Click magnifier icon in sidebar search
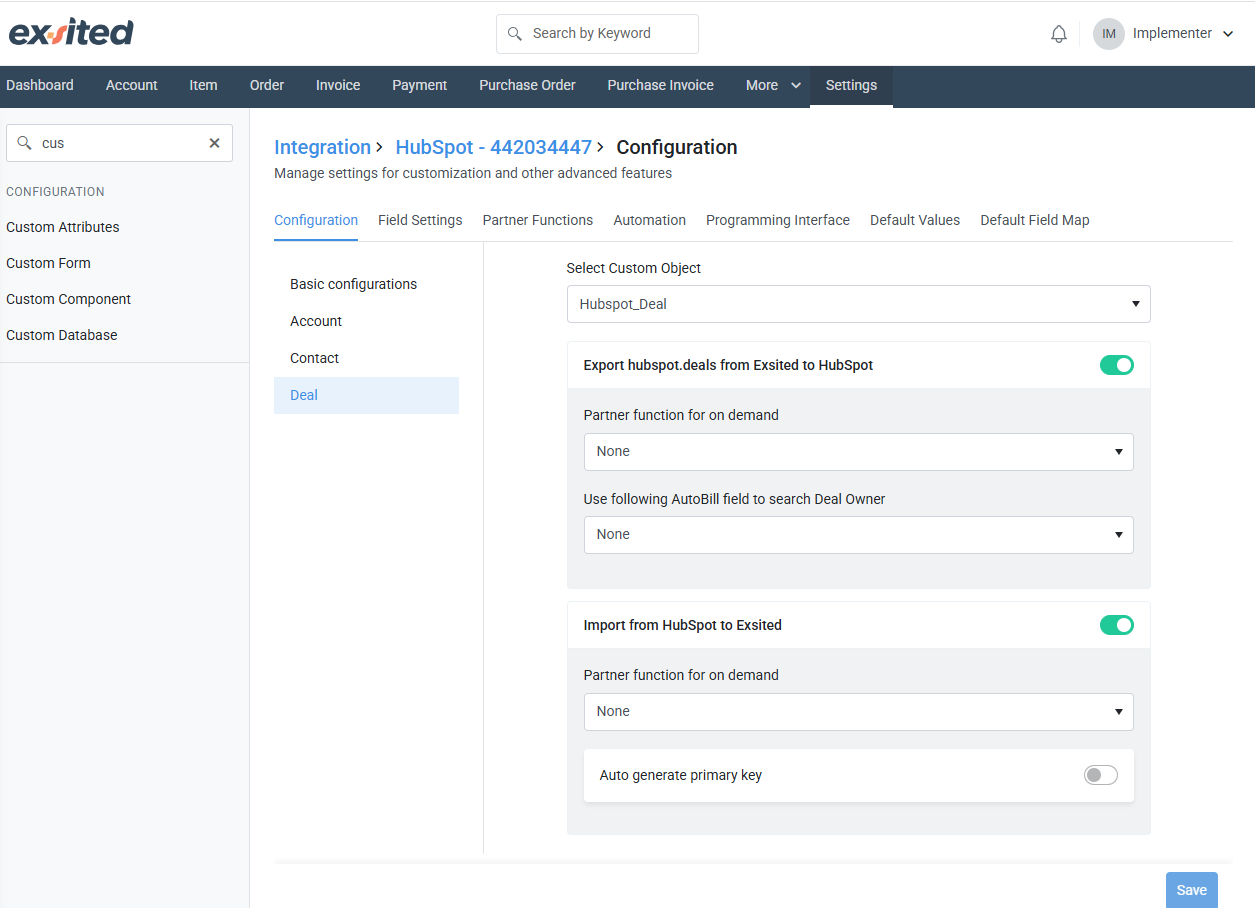The width and height of the screenshot is (1255, 908). pos(25,143)
